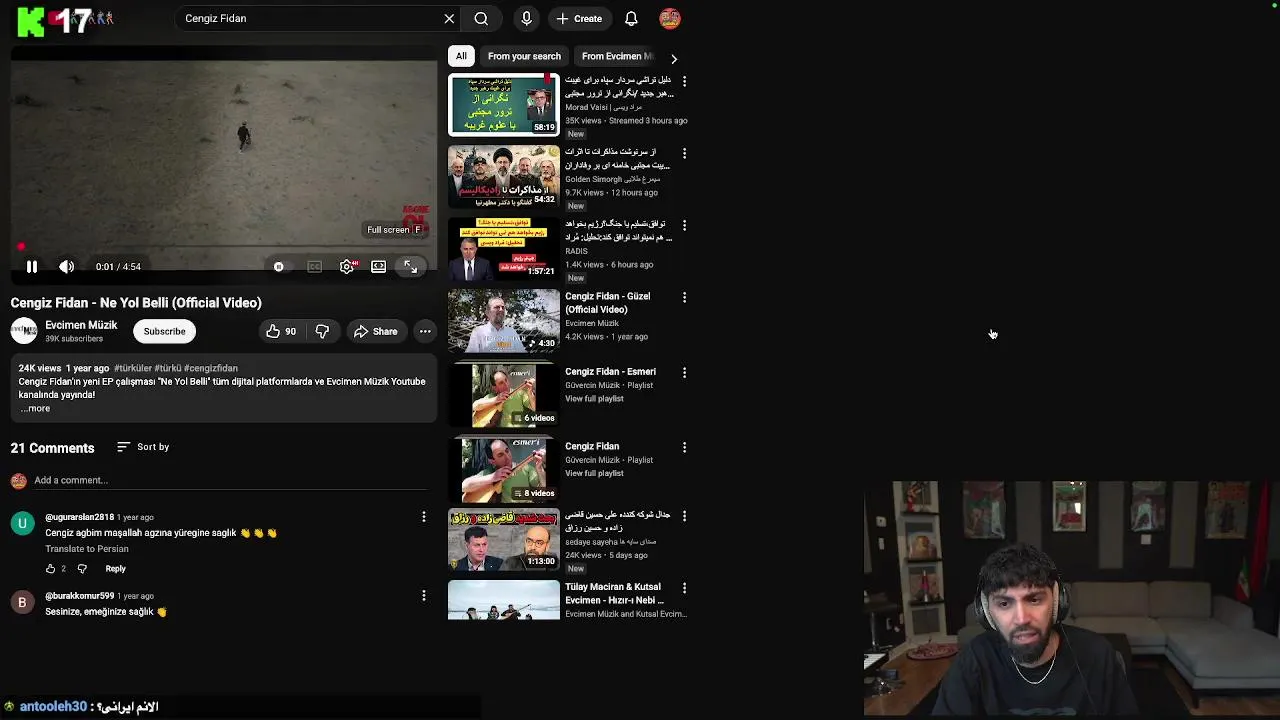Image resolution: width=1280 pixels, height=720 pixels.
Task: Open the 8 videos playlist thumbnail
Action: 504,469
